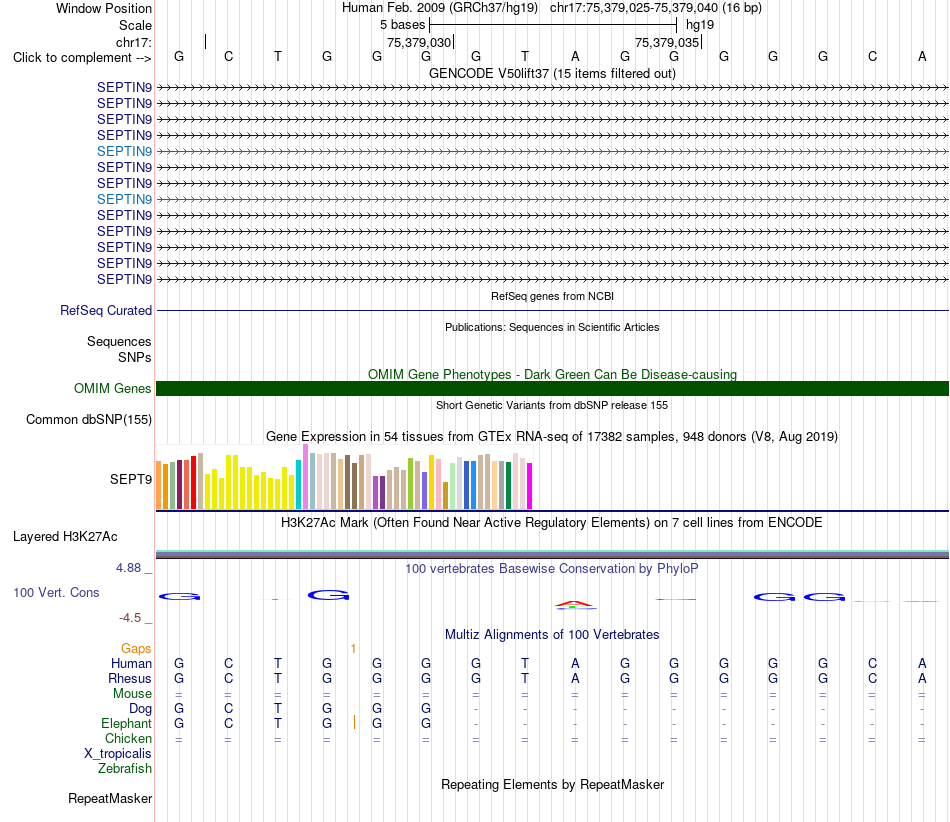Select the Human alignment row label
This screenshot has height=822, width=950.
131,664
